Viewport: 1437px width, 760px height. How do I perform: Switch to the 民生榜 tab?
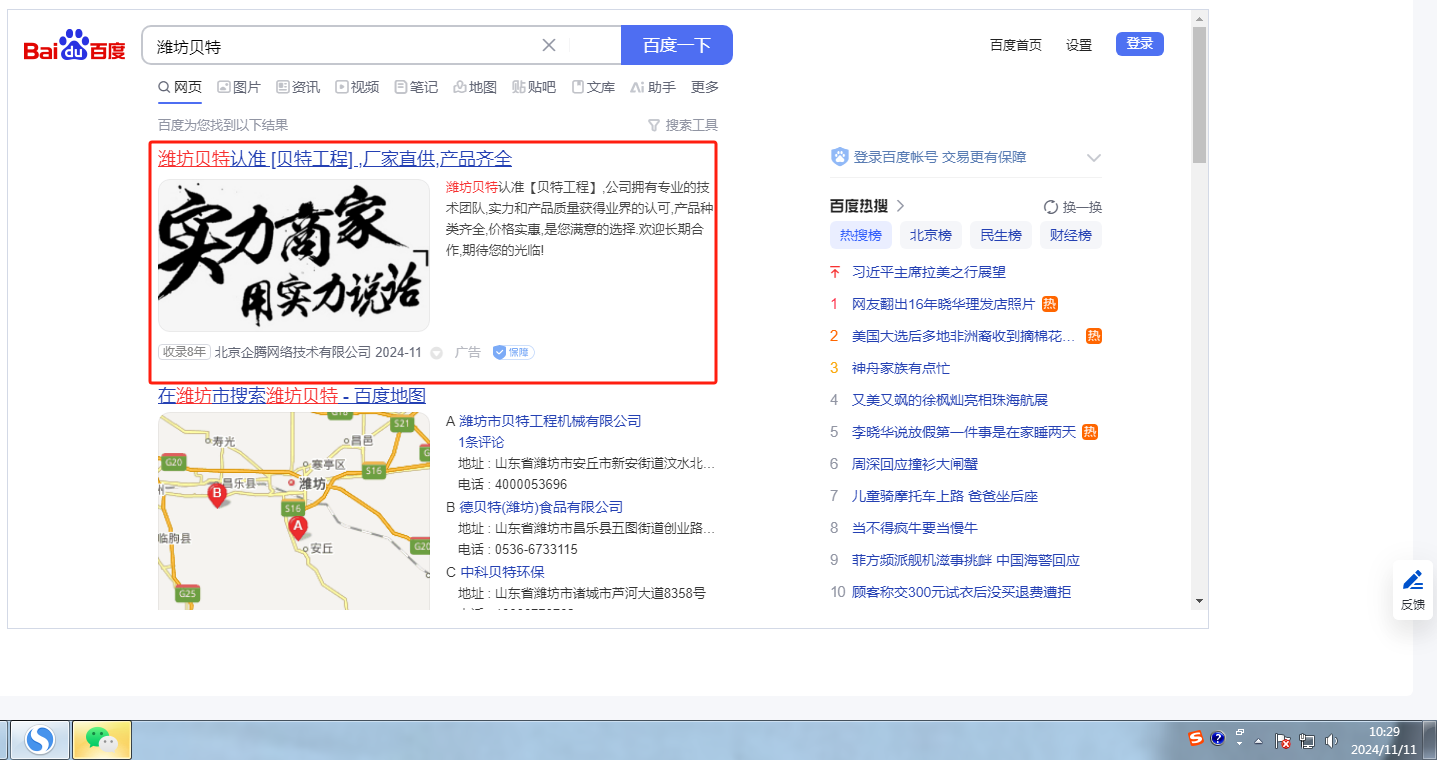pyautogui.click(x=1001, y=236)
